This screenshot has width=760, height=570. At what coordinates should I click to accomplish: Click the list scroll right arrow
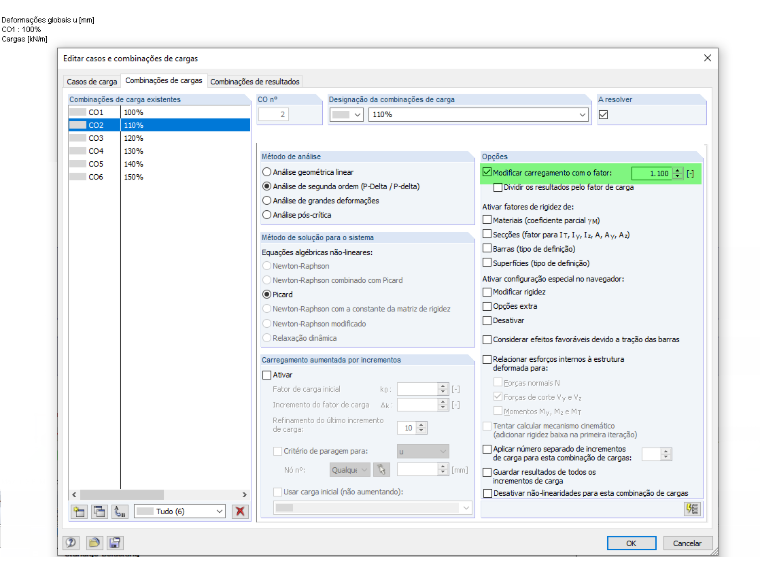click(x=244, y=495)
